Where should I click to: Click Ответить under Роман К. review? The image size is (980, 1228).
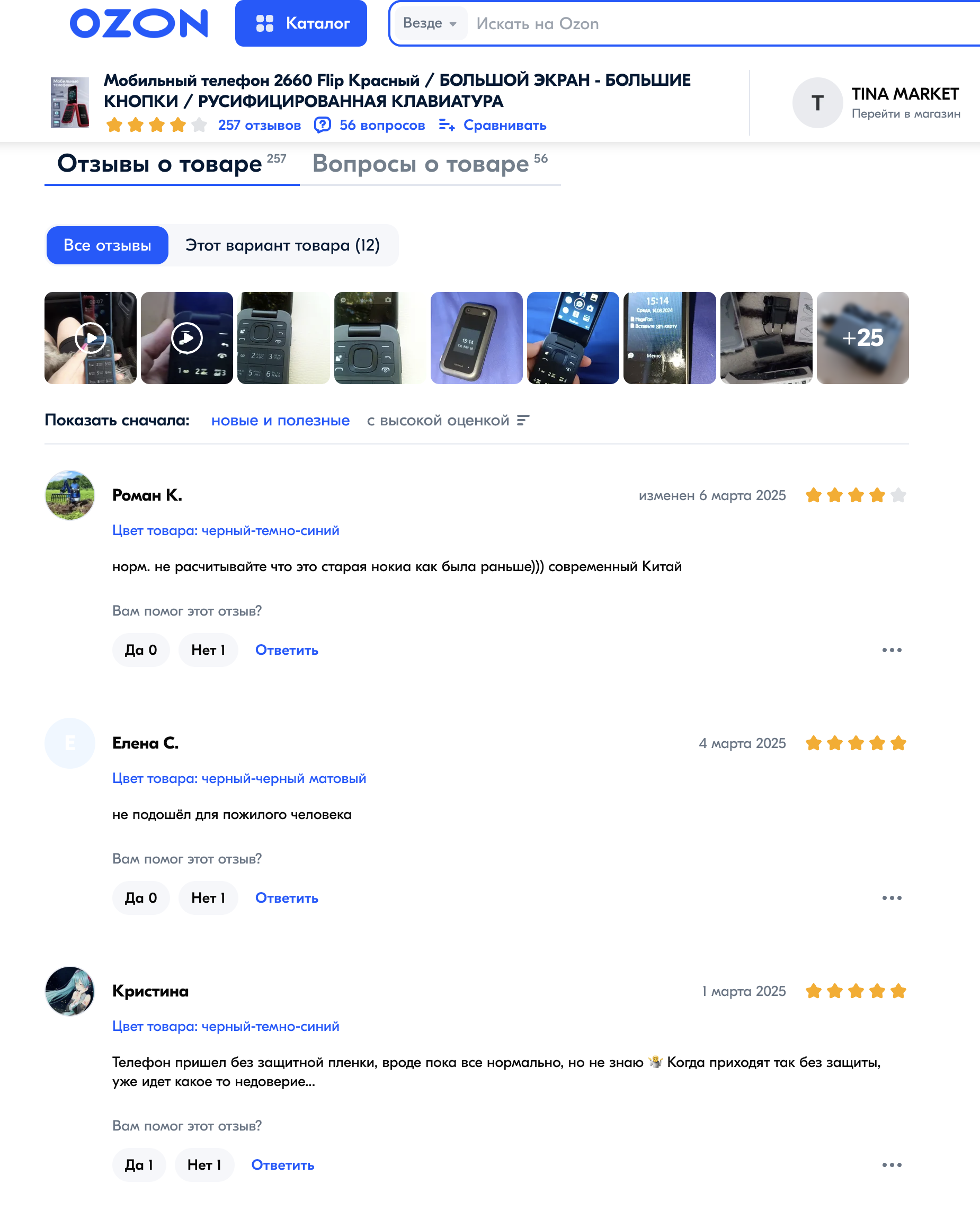287,650
